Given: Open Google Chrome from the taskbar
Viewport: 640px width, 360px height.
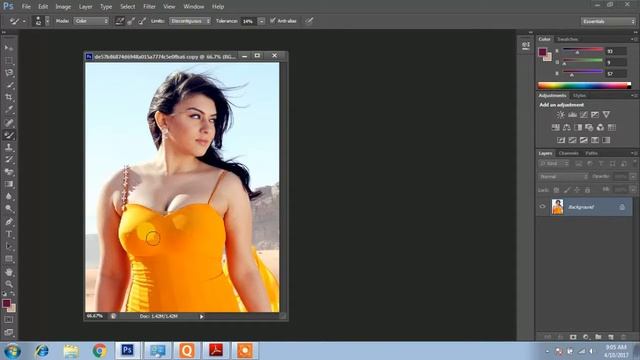Looking at the screenshot, I should [99, 351].
